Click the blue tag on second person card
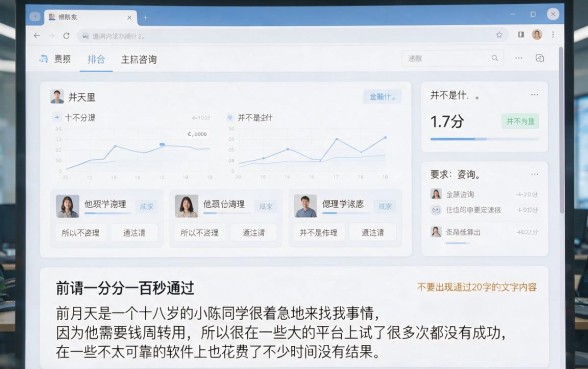588x369 pixels. pyautogui.click(x=266, y=207)
